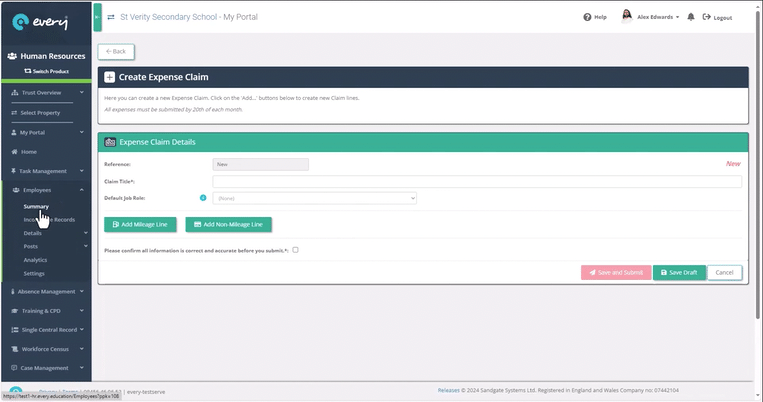The height and width of the screenshot is (402, 763).
Task: Open Settings under Employees
Action: tap(34, 274)
